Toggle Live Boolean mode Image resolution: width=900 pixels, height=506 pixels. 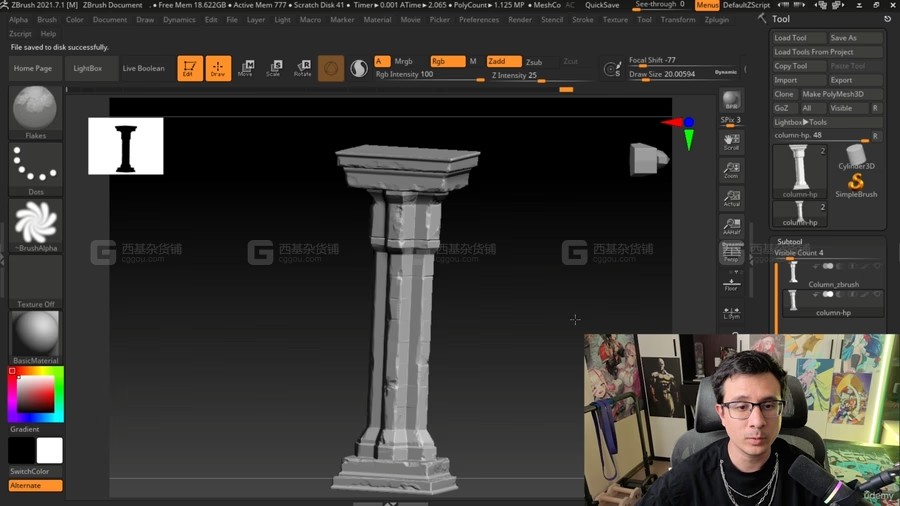pyautogui.click(x=143, y=68)
